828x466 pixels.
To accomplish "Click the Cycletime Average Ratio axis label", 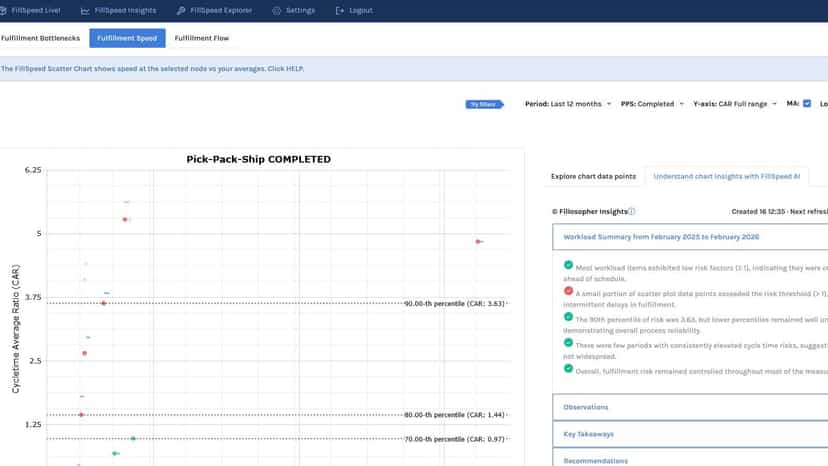I will point(15,329).
